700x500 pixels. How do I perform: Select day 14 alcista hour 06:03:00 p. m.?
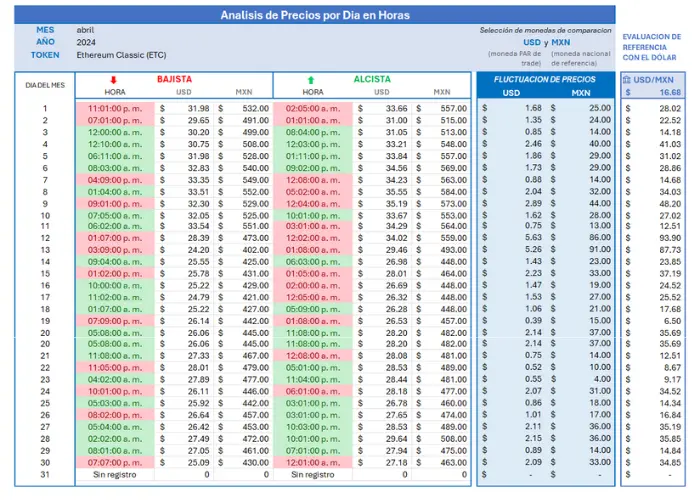click(312, 262)
